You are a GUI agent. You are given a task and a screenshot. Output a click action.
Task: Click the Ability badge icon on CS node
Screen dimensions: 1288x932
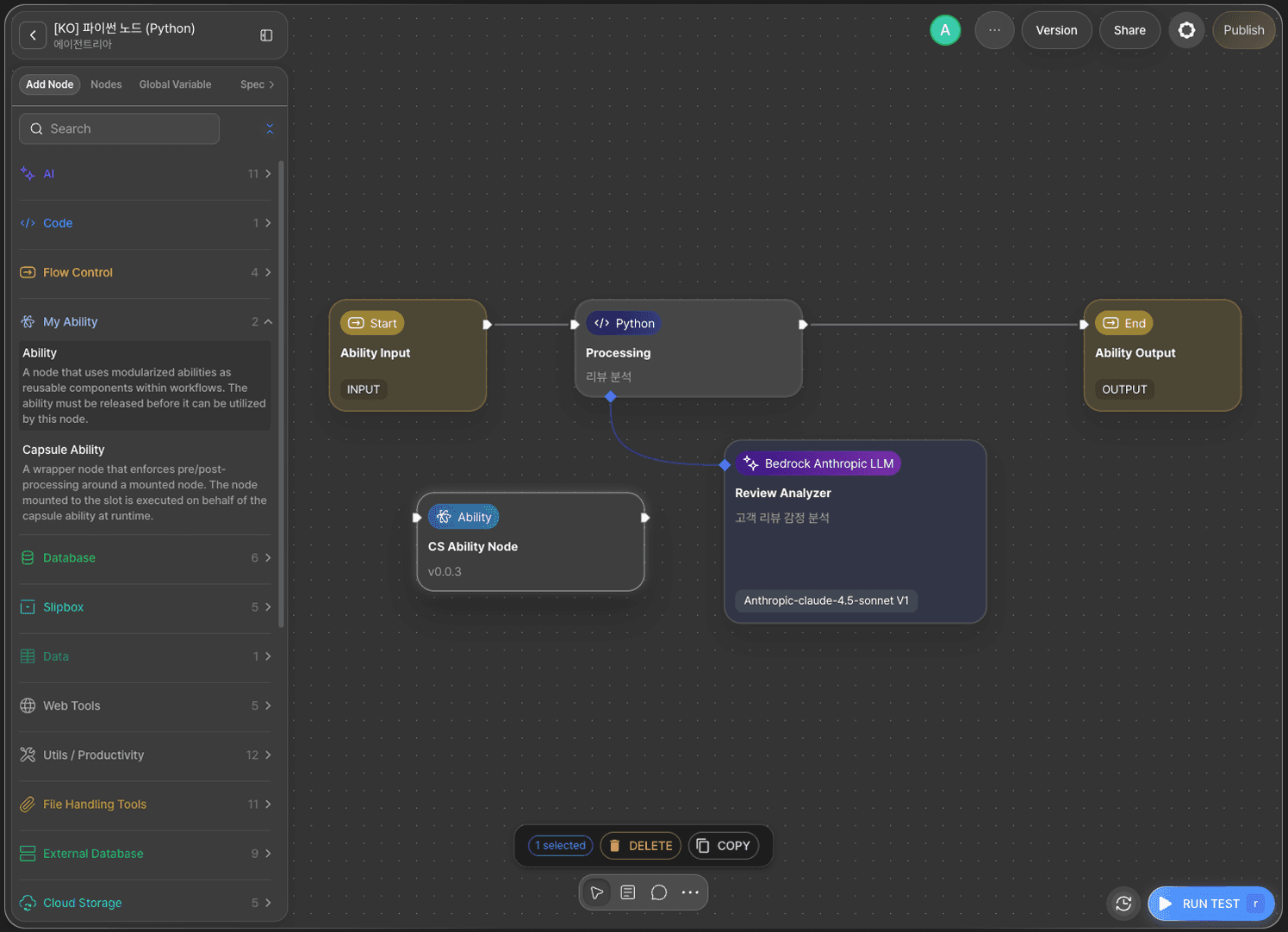click(444, 517)
